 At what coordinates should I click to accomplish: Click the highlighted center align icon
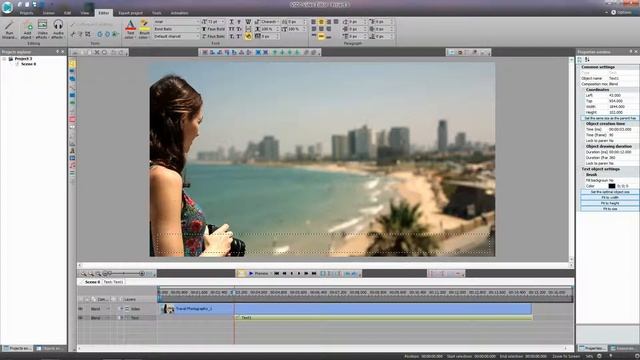[321, 22]
